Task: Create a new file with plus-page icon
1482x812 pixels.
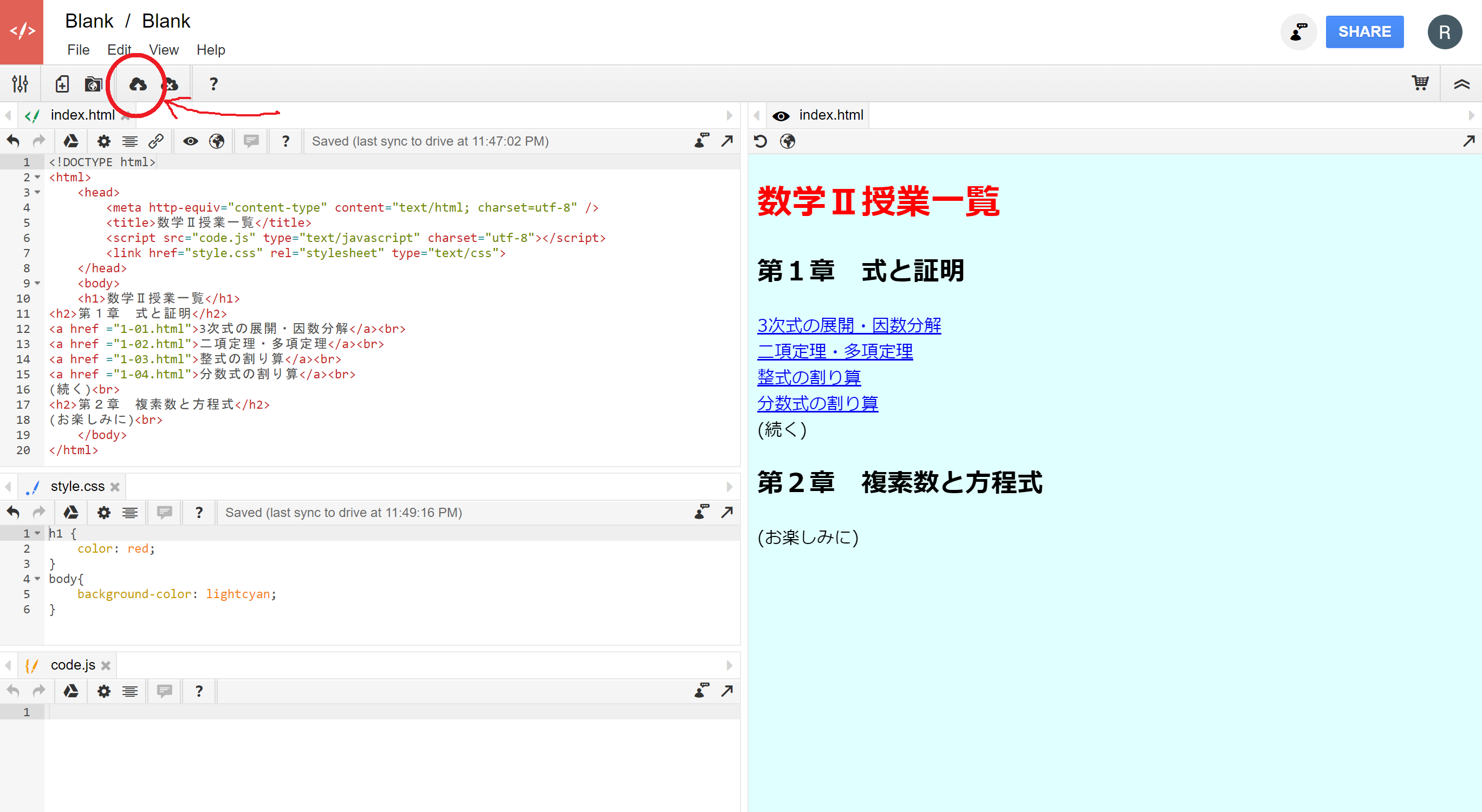Action: click(x=62, y=84)
